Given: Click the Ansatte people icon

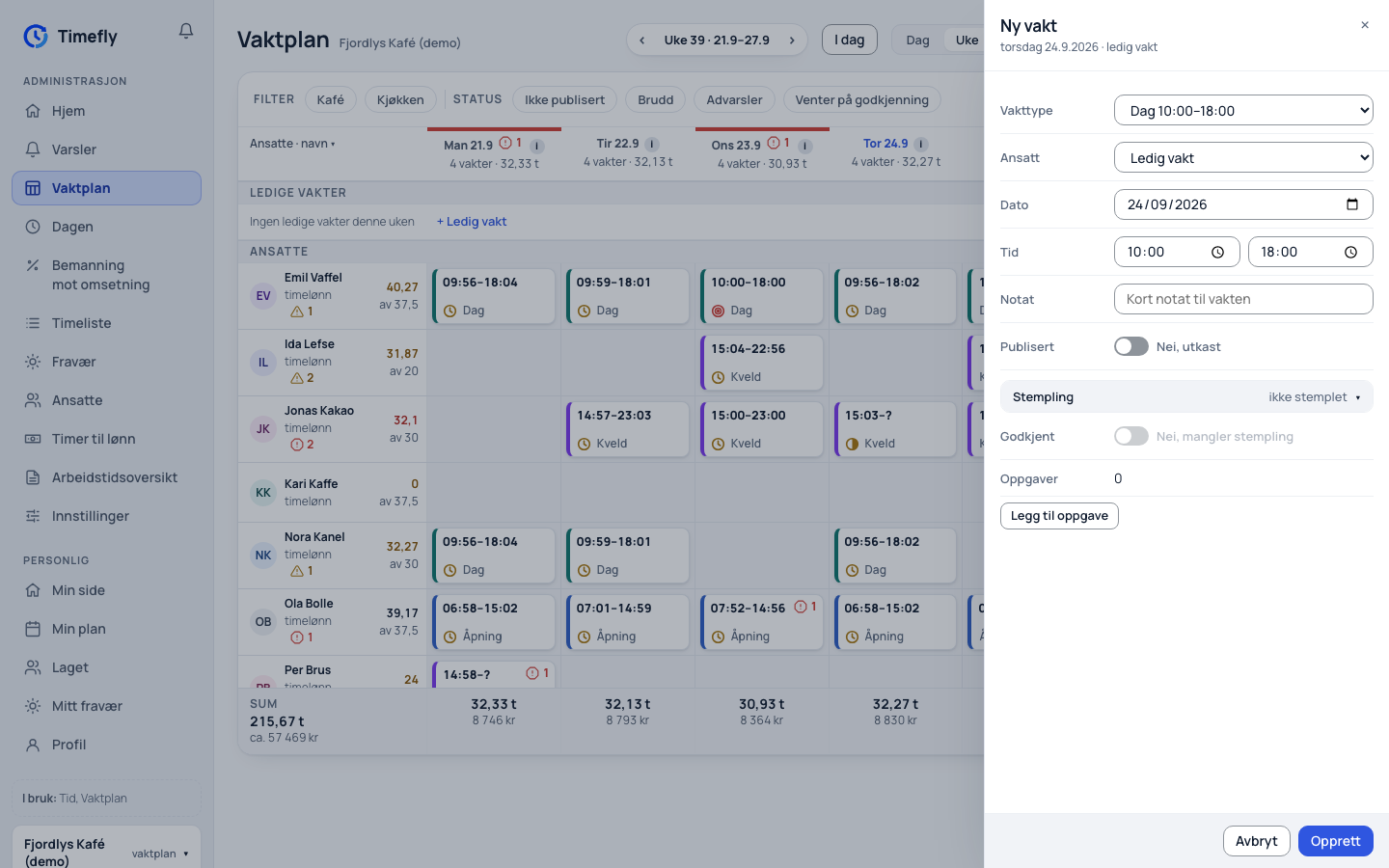Looking at the screenshot, I should pyautogui.click(x=33, y=400).
